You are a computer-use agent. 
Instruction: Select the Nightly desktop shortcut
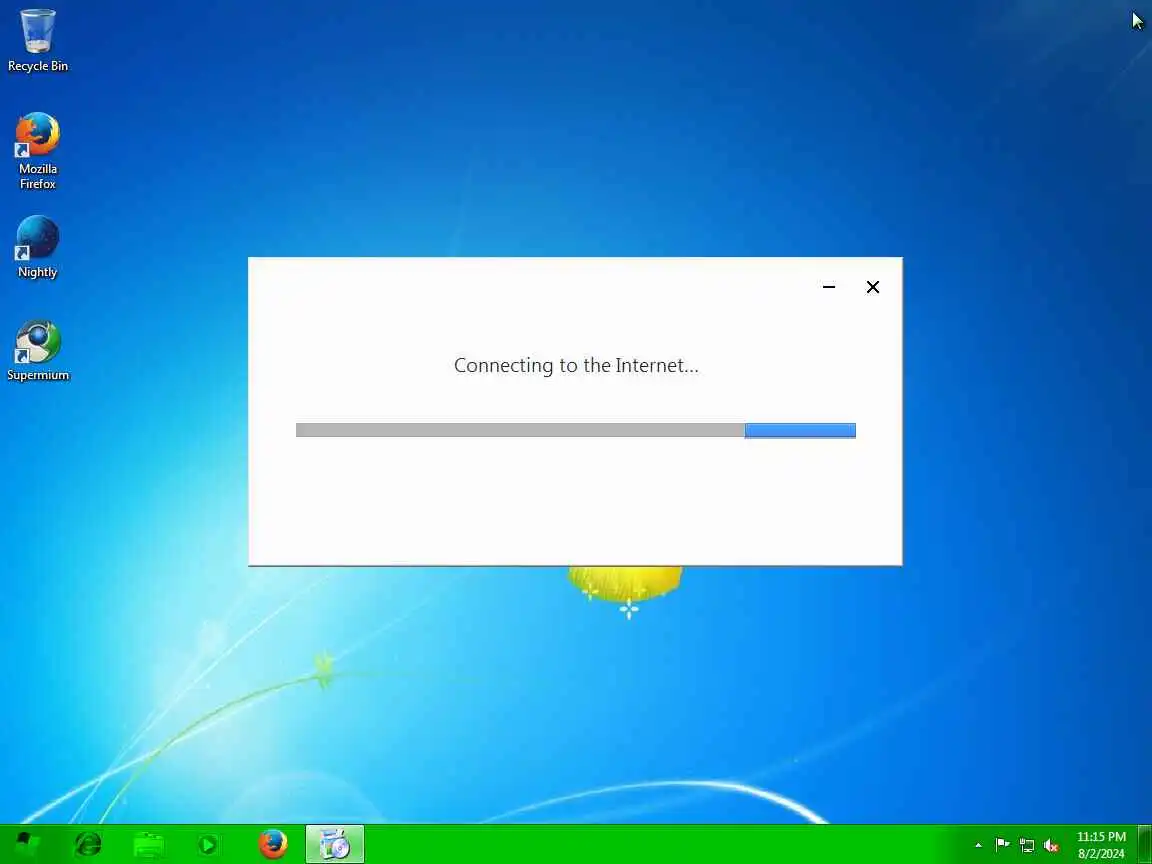[37, 247]
